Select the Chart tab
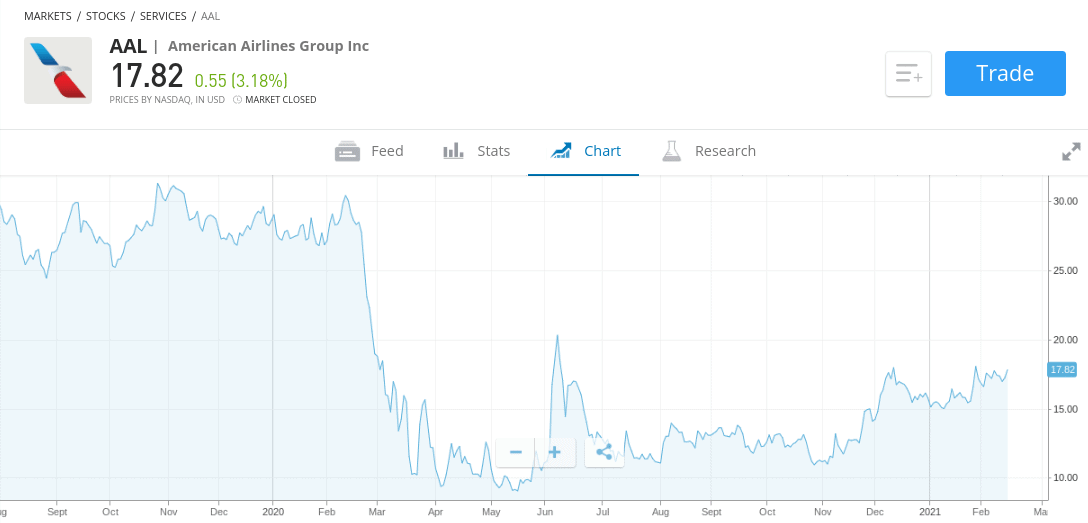1088x523 pixels. (584, 151)
